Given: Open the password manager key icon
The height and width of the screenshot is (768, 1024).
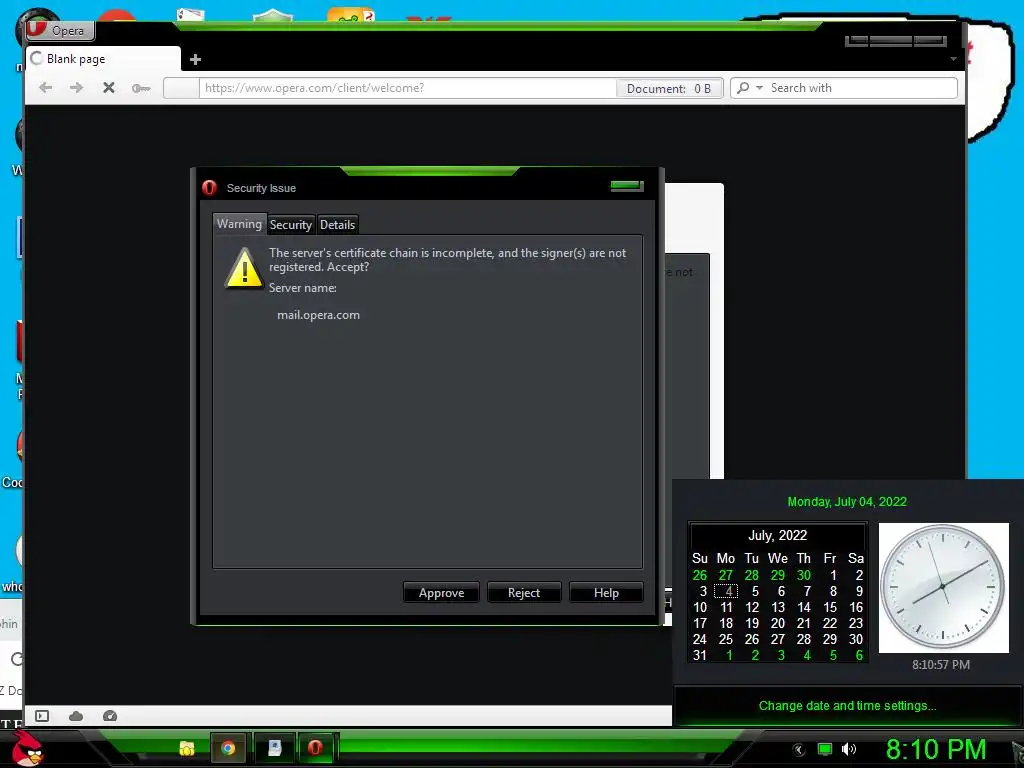Looking at the screenshot, I should [x=140, y=88].
